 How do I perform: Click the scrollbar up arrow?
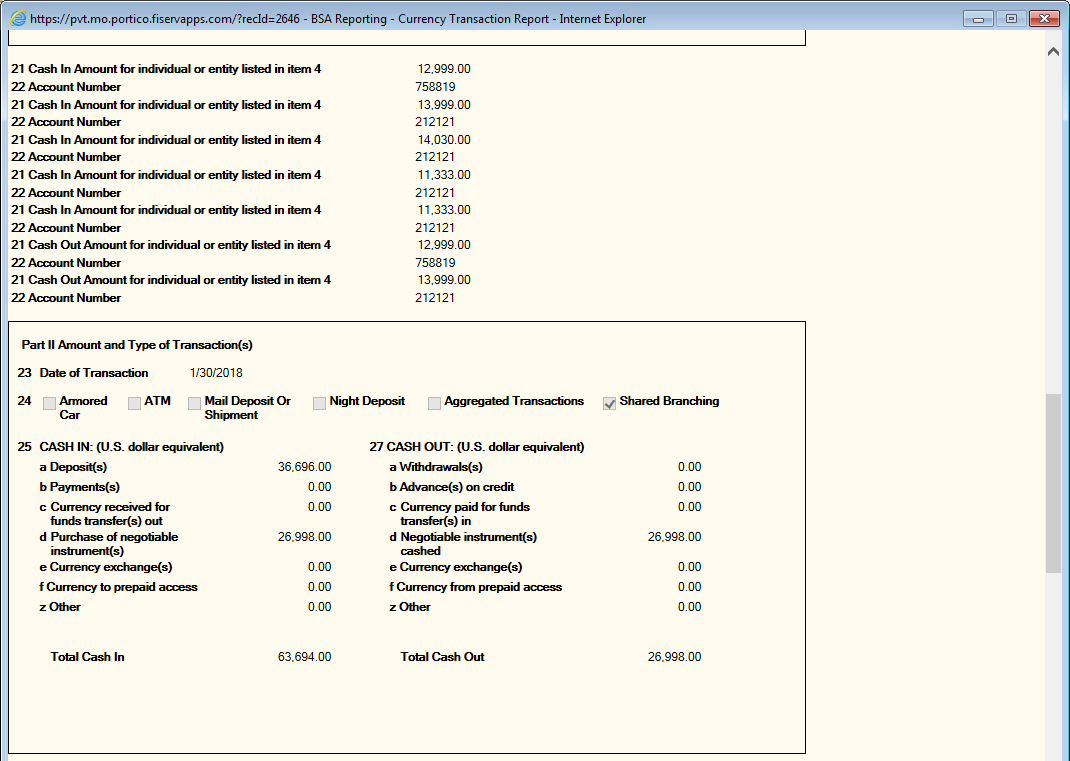1053,52
